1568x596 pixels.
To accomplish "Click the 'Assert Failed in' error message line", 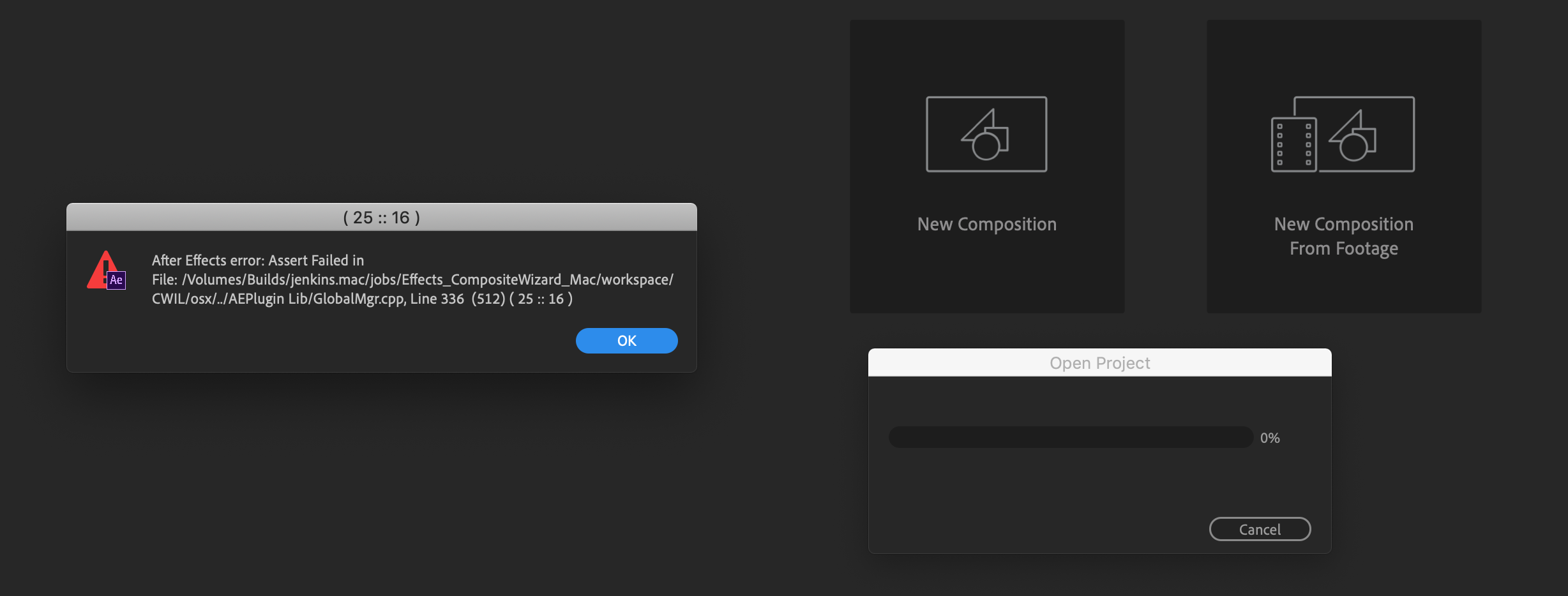I will tap(258, 260).
